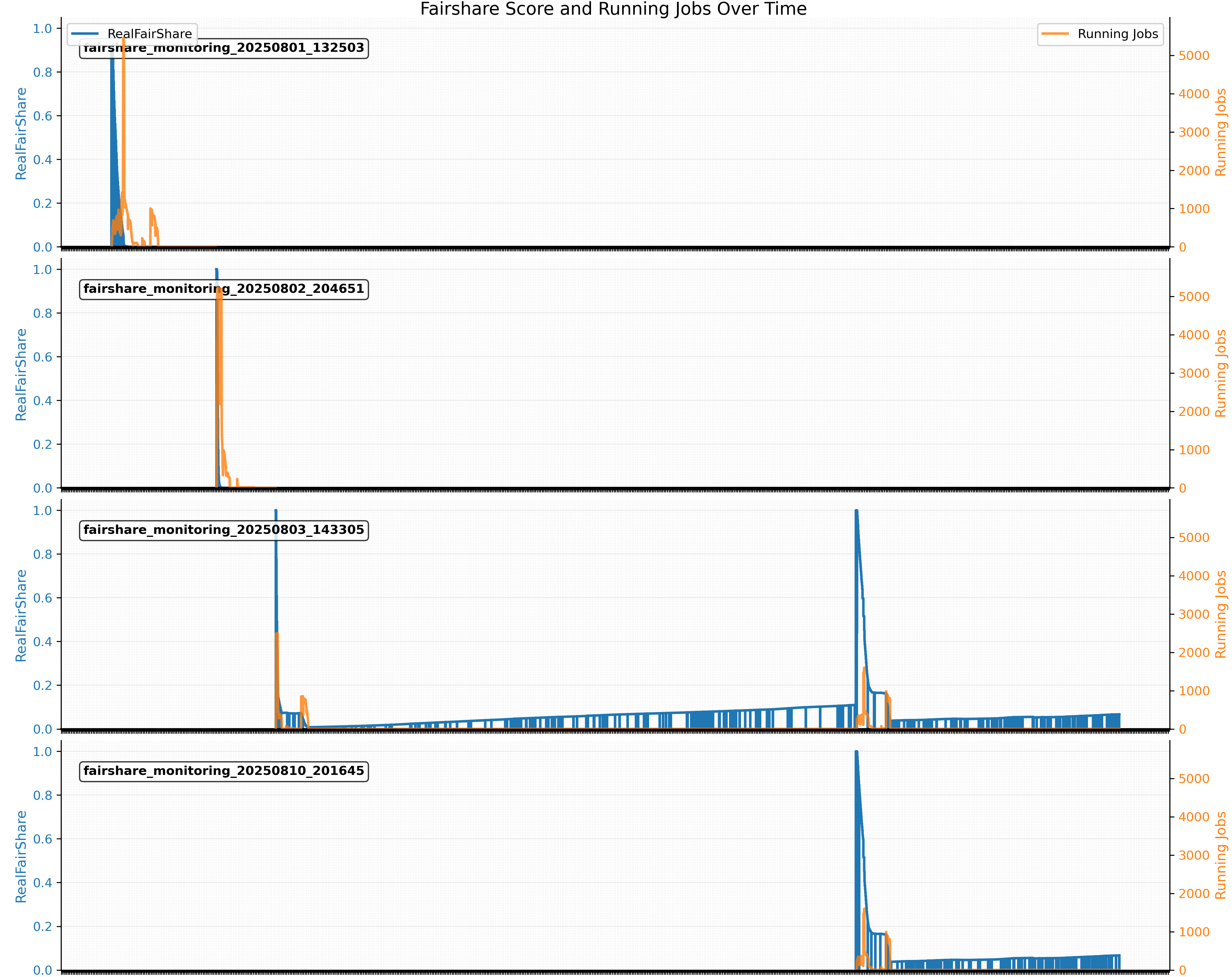Click the chart title Fairshare Score and Running Jobs

(x=613, y=9)
